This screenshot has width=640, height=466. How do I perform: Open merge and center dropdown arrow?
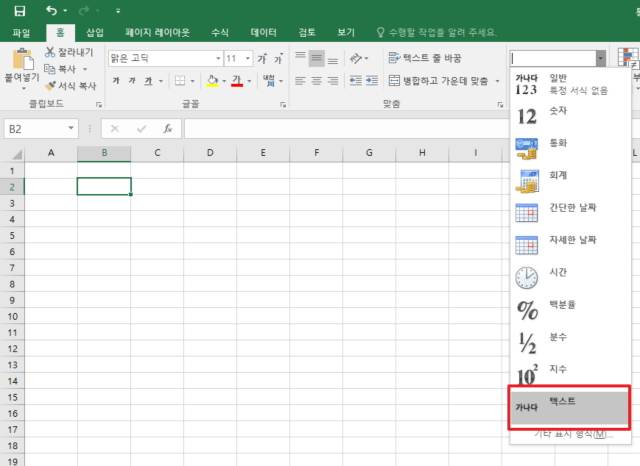point(497,81)
